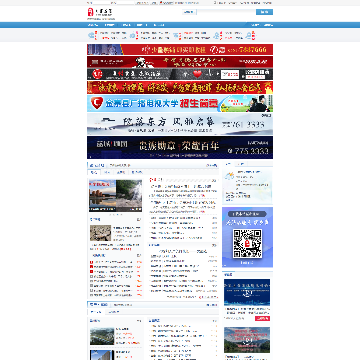Image resolution: width=360 pixels, height=360 pixels.
Task: Click the fourth category icon below the navigation bar
Action: [217, 35]
